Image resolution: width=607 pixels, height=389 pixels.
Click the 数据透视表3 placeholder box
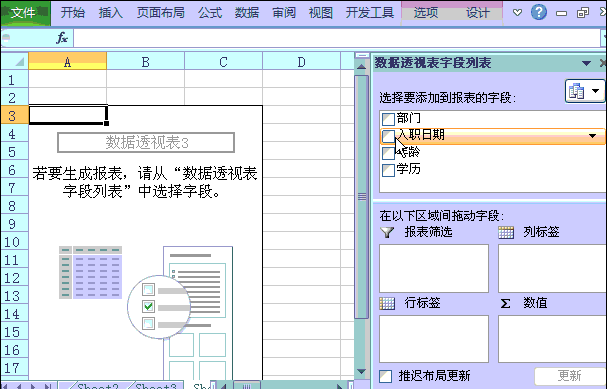click(x=146, y=142)
